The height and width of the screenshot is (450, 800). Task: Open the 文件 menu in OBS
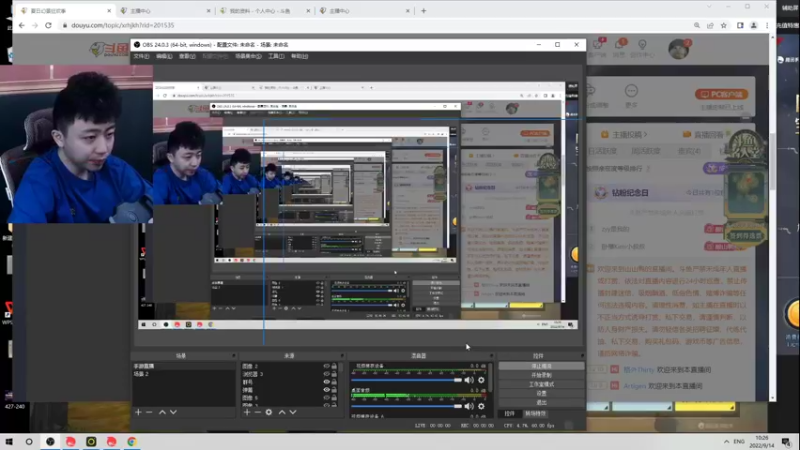(141, 56)
